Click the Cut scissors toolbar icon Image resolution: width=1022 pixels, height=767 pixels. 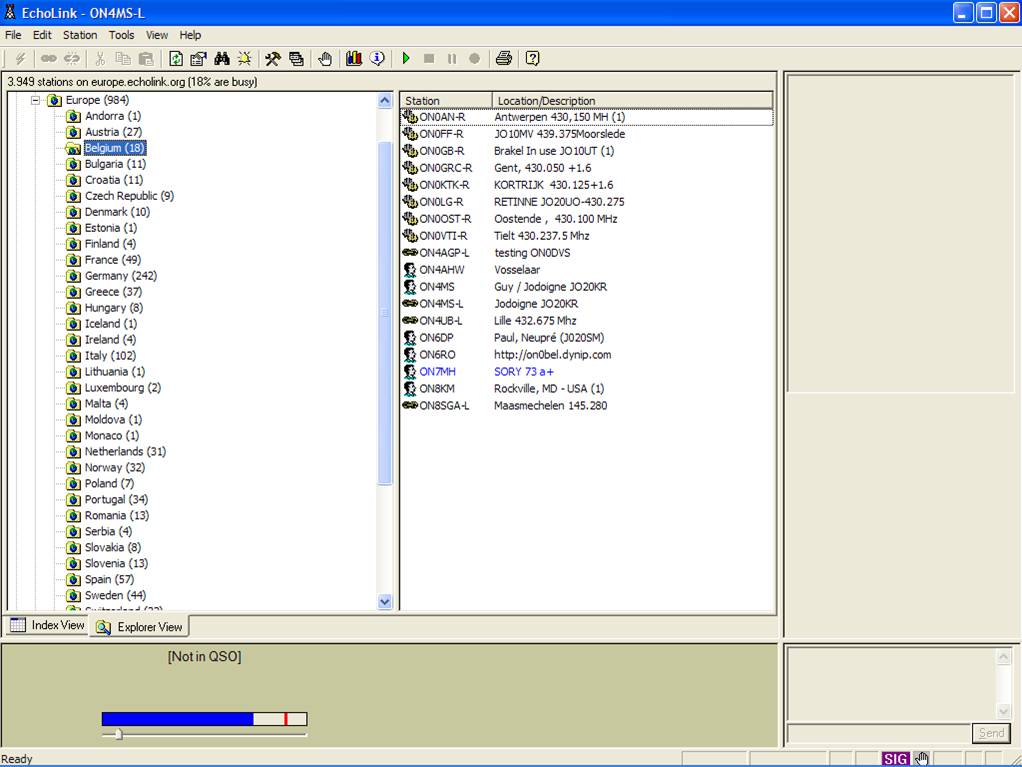(100, 59)
